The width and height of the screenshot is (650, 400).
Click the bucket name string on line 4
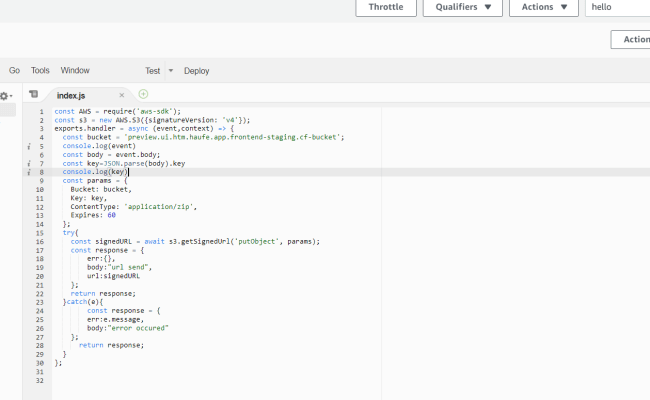tap(232, 137)
